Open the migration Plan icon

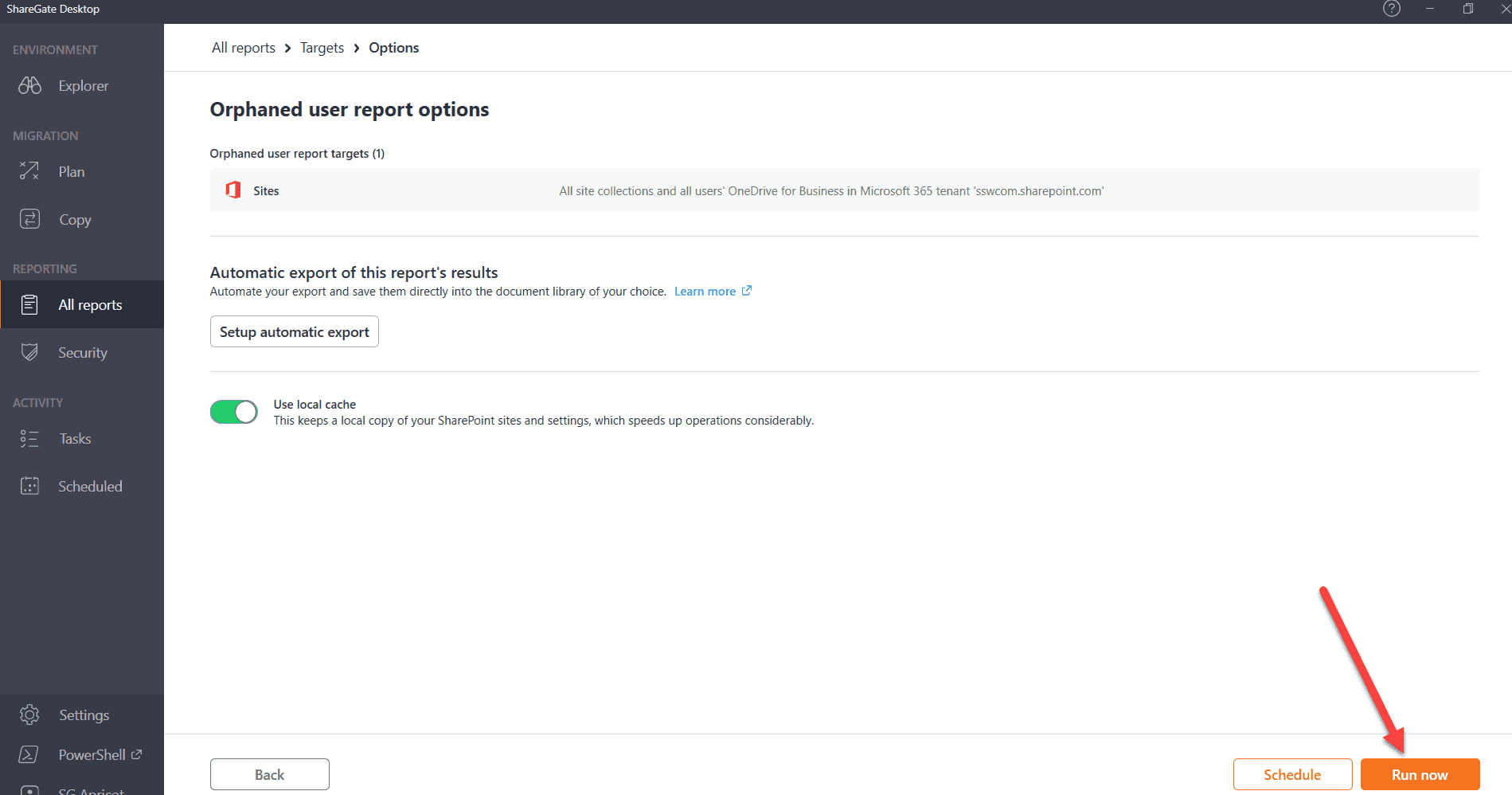30,171
